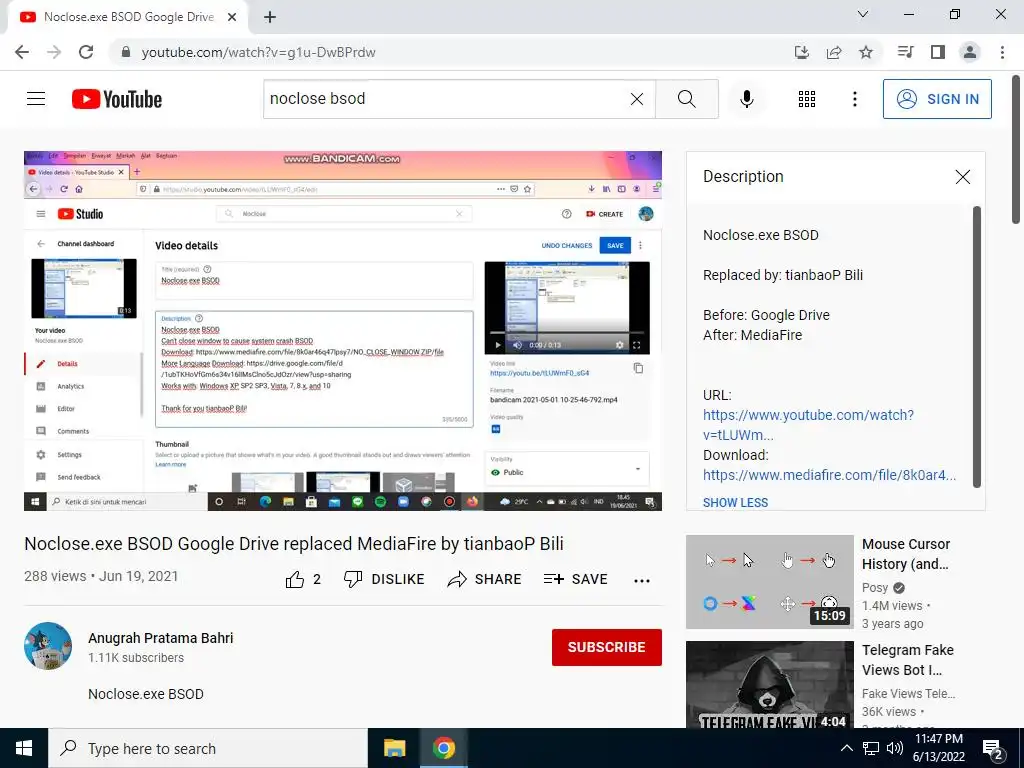The width and height of the screenshot is (1024, 768).
Task: Click the description panel scrollbar
Action: point(977,346)
